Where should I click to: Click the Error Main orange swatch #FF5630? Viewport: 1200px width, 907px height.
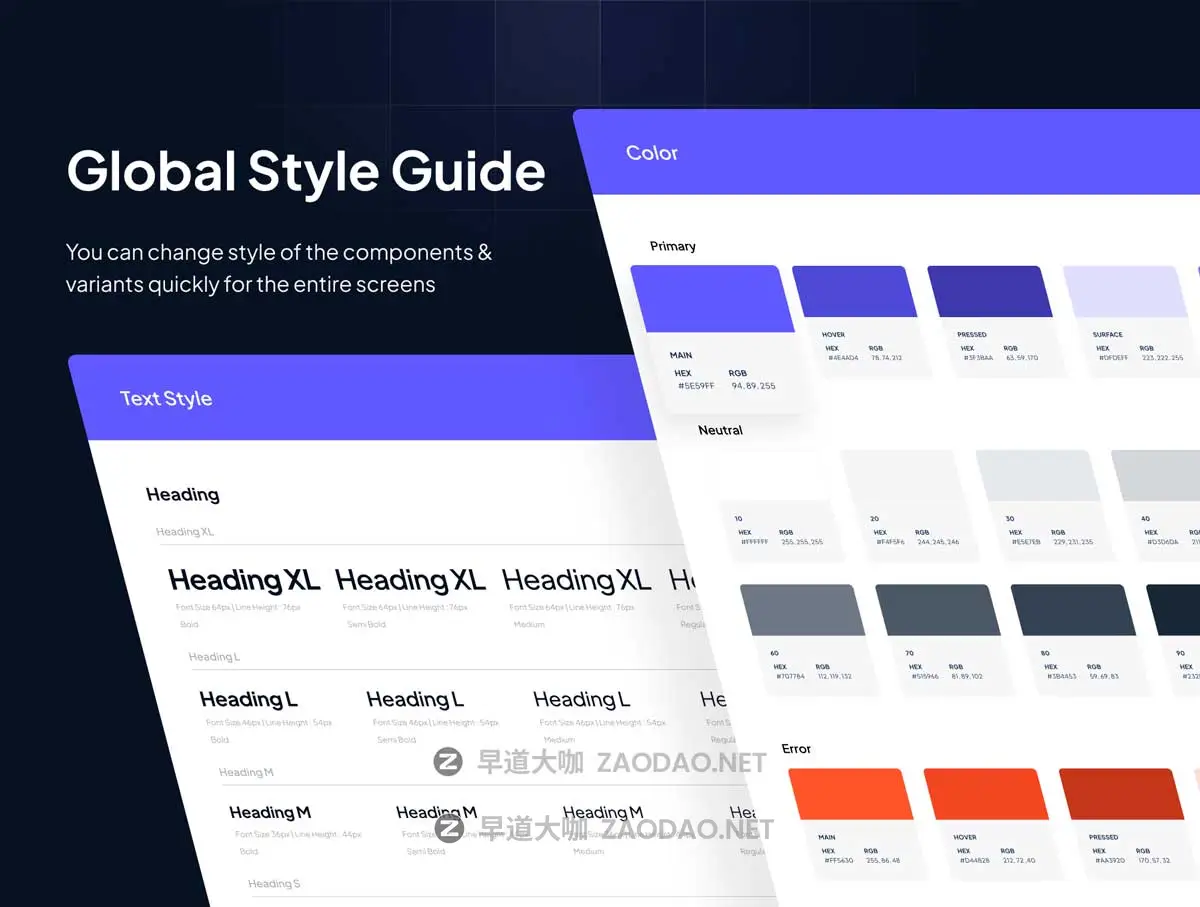tap(850, 794)
